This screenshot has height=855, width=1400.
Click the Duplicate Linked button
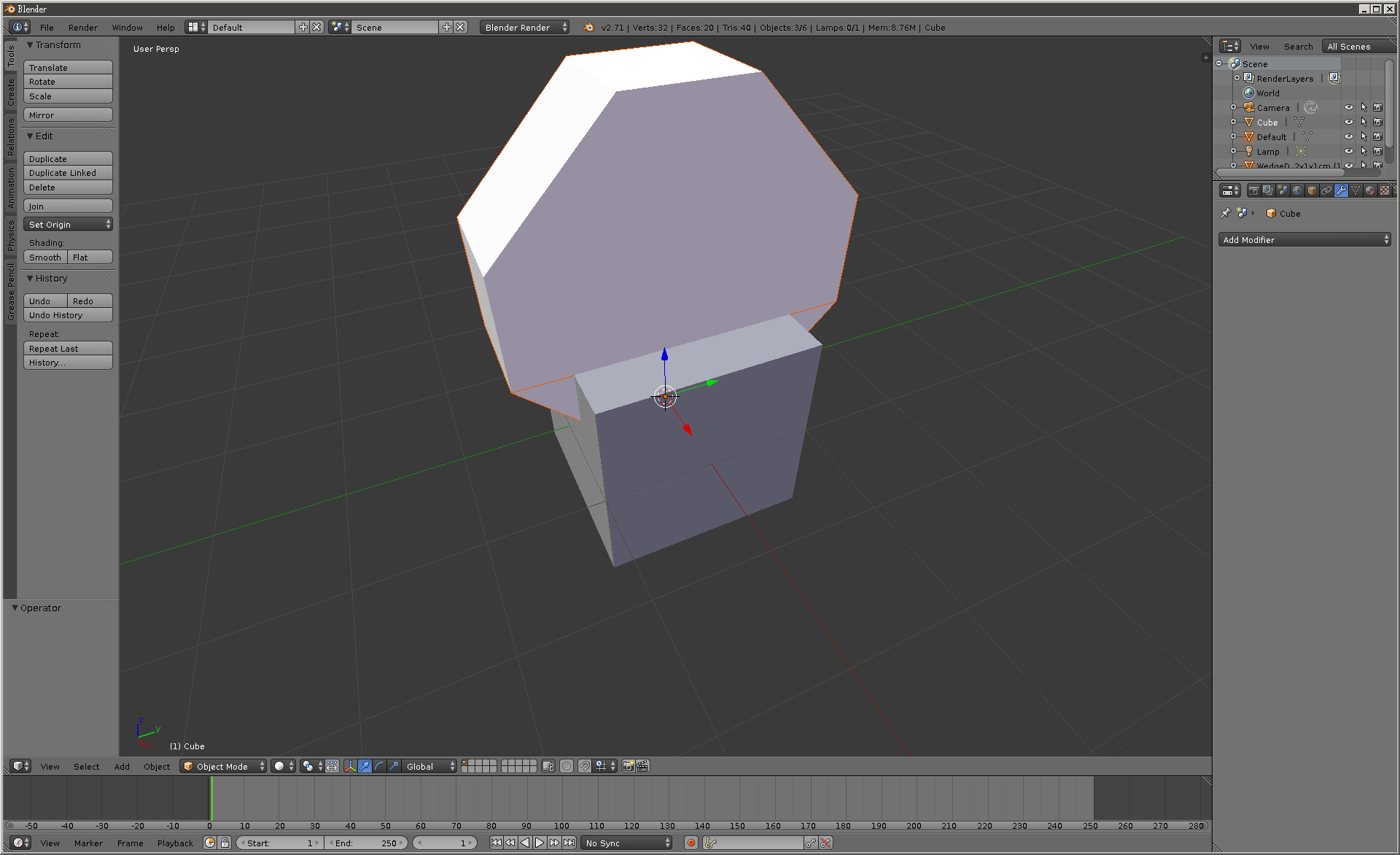click(x=68, y=173)
